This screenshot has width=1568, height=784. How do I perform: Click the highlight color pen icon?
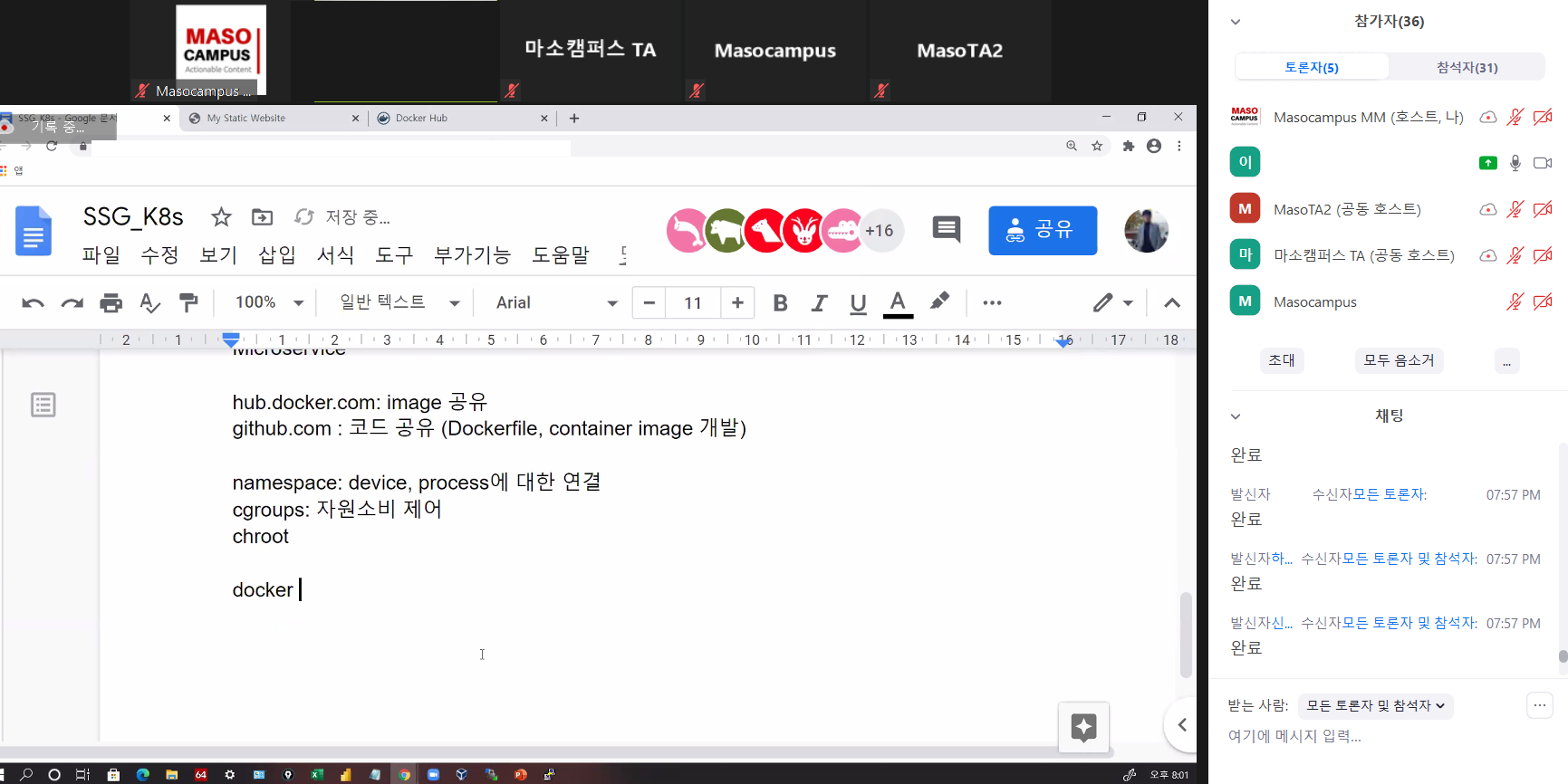click(x=939, y=301)
